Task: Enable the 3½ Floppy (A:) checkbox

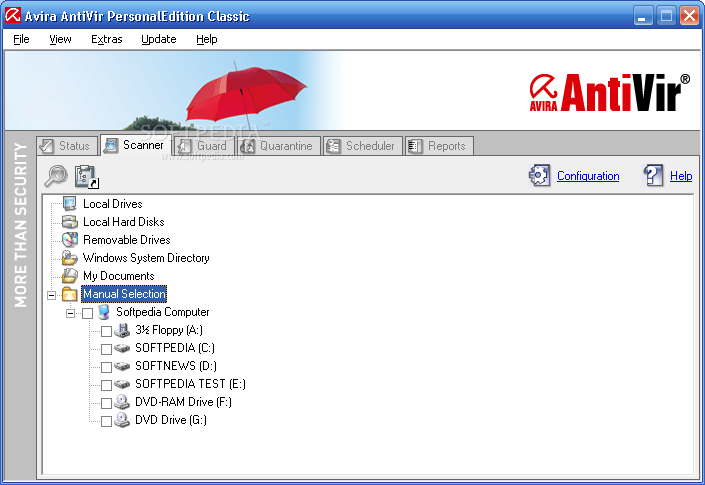Action: (106, 330)
